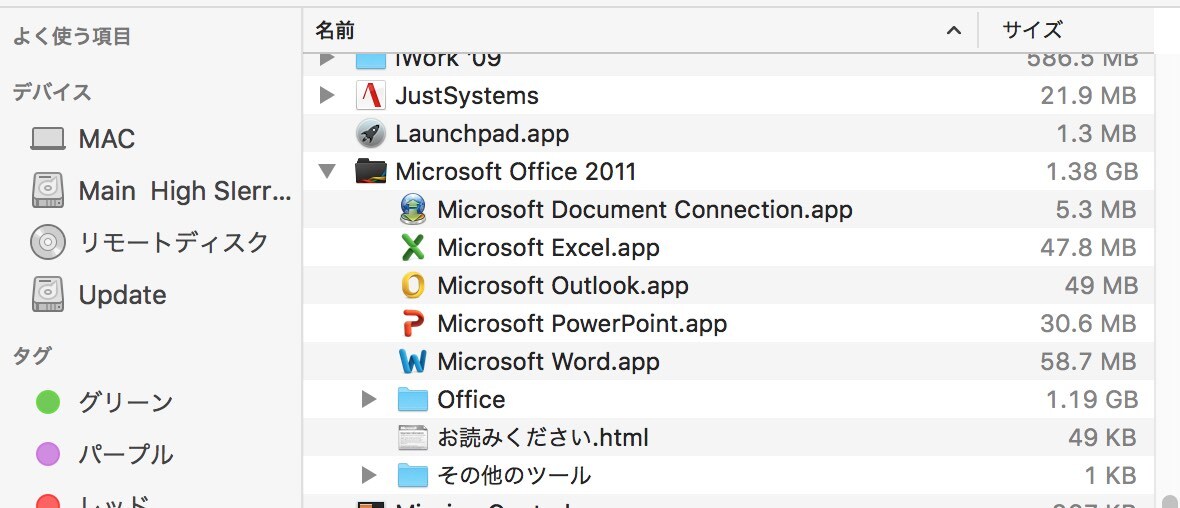
Task: Select お読みください.html file name
Action: click(x=543, y=437)
